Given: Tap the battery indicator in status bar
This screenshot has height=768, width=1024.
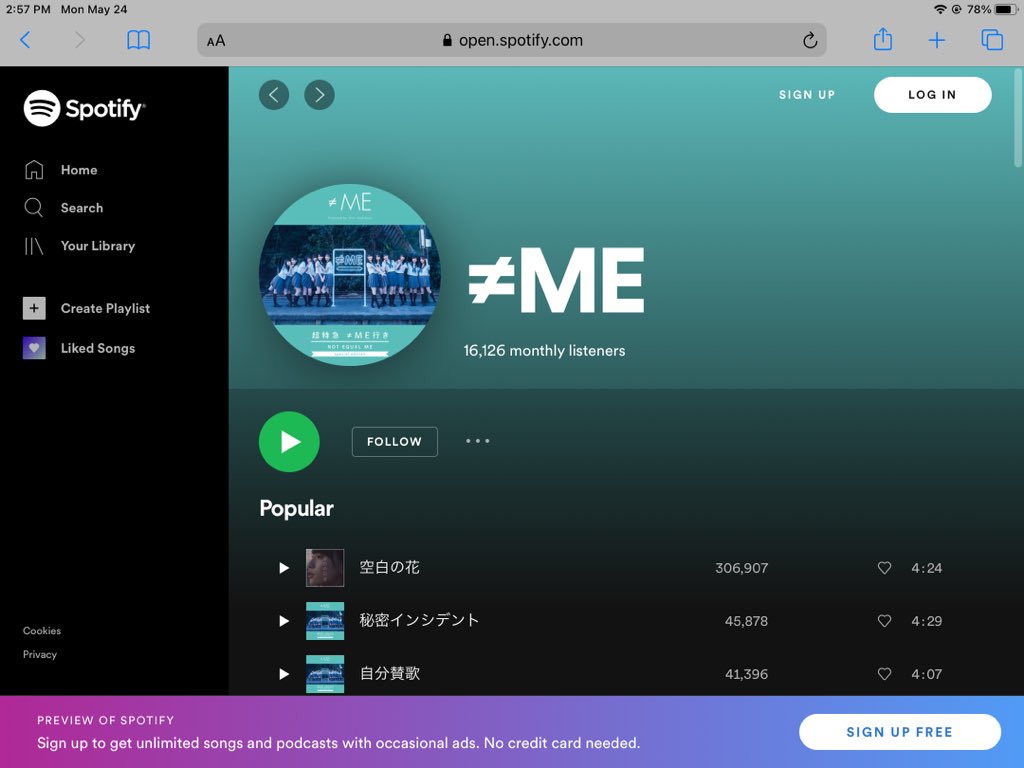Looking at the screenshot, I should tap(1006, 9).
